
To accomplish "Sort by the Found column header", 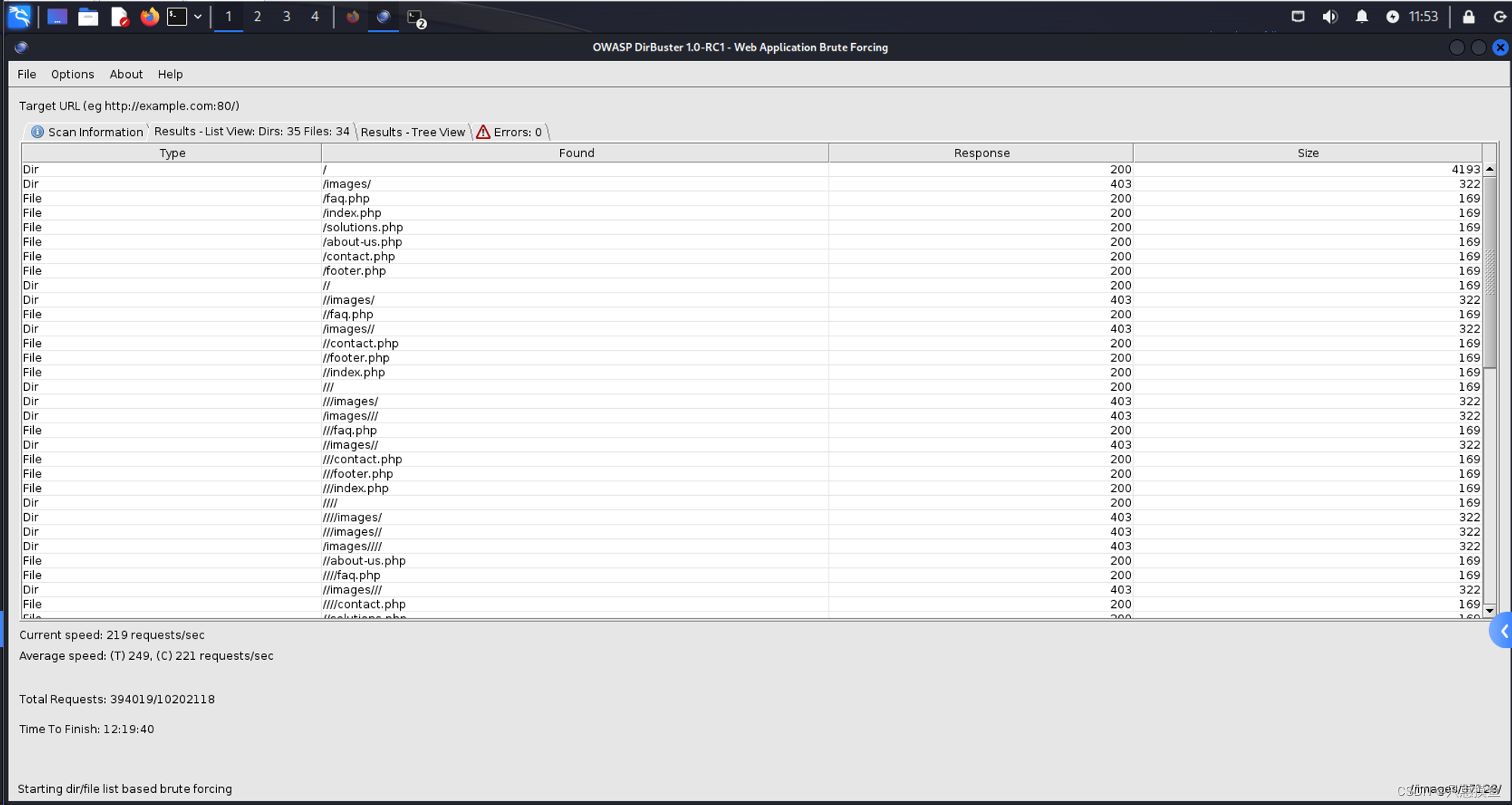I will coord(575,153).
